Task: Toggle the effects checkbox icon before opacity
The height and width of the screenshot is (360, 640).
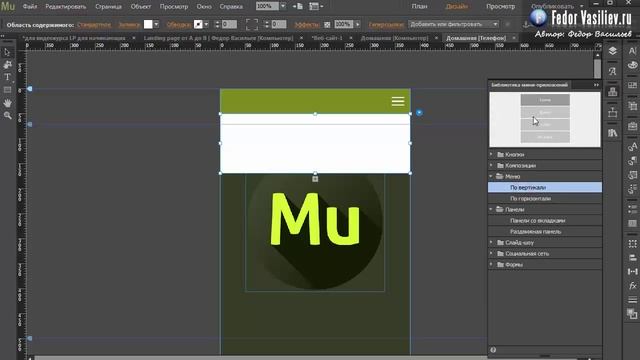Action: point(327,25)
